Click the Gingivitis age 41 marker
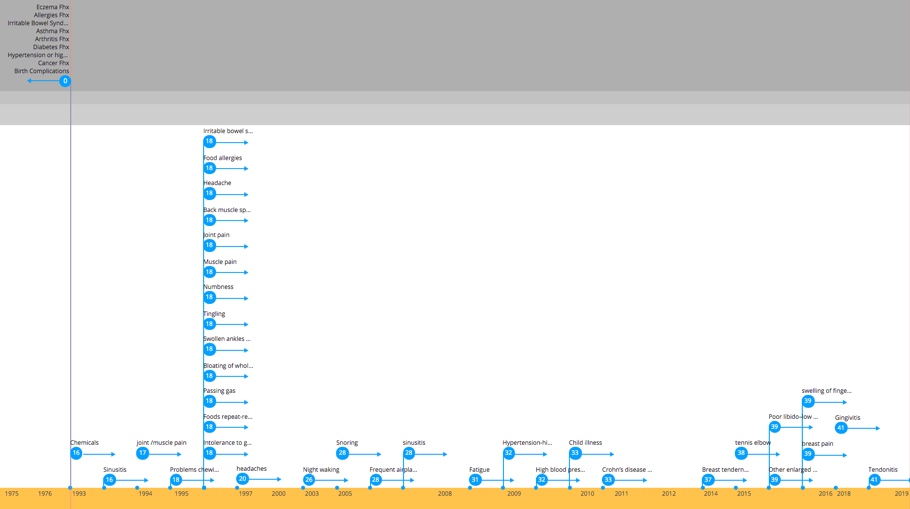The height and width of the screenshot is (509, 910). [x=841, y=428]
